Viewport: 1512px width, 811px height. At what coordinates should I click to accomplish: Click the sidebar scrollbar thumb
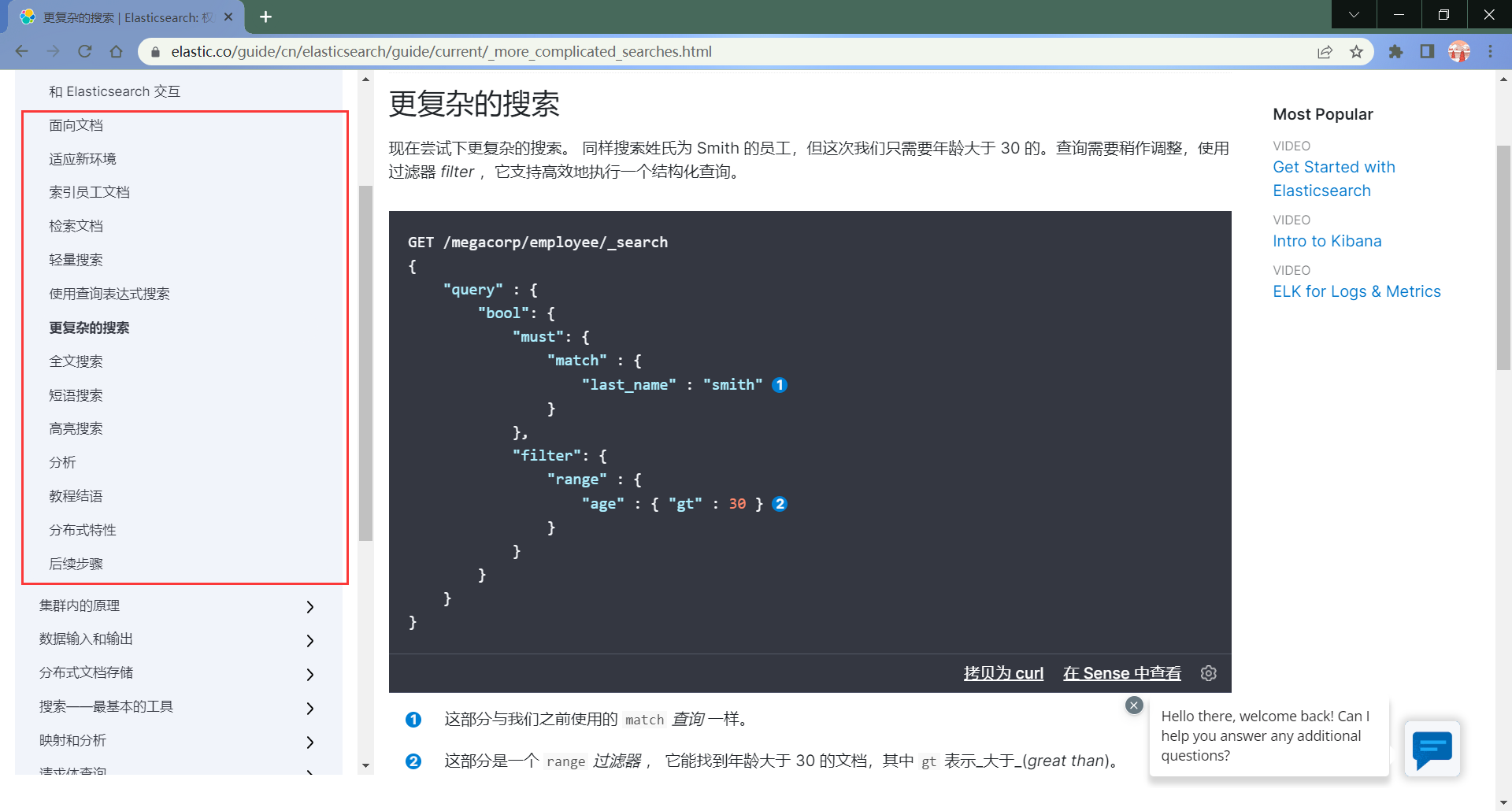point(365,363)
